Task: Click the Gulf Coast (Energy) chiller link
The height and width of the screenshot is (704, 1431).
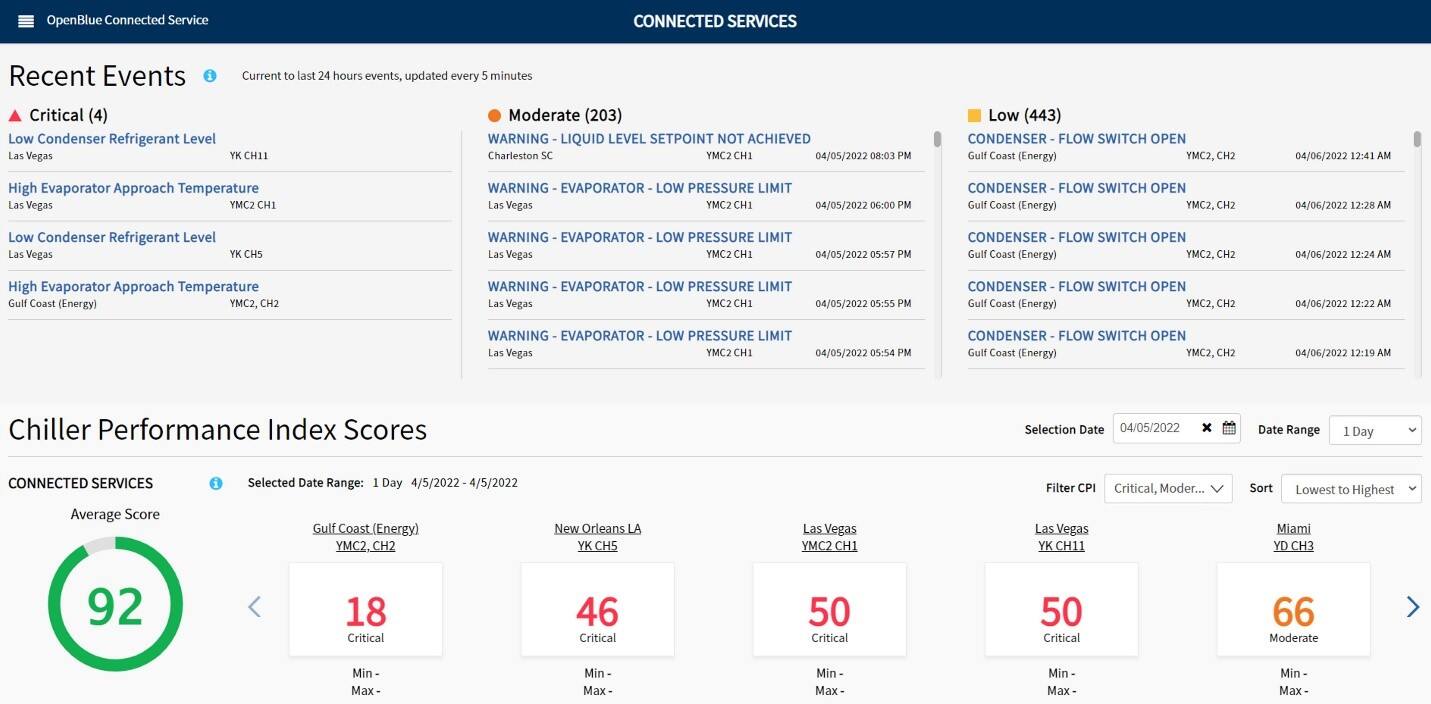Action: [x=365, y=528]
